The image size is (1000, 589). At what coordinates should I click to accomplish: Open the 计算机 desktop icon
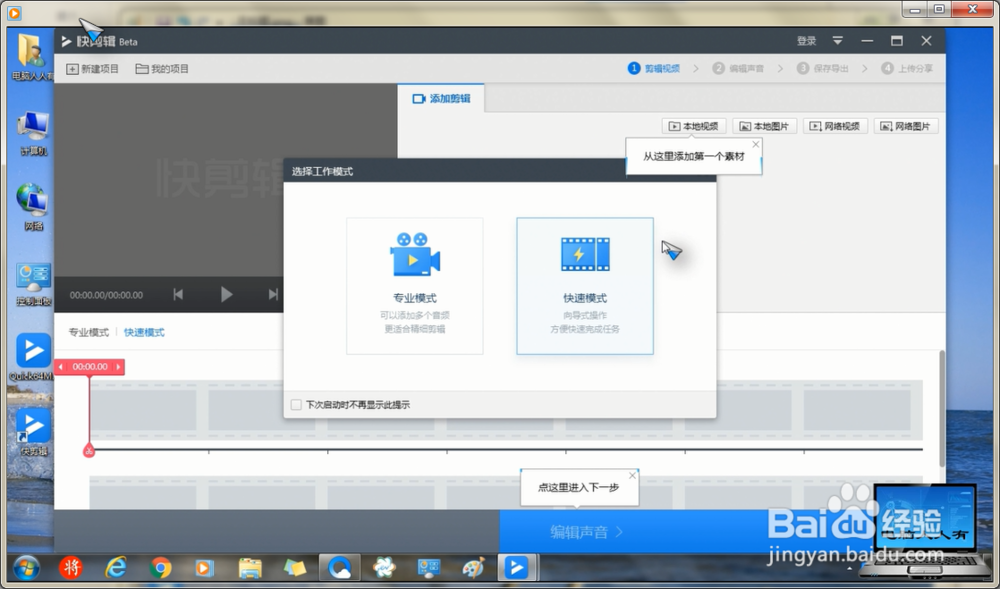pyautogui.click(x=33, y=133)
